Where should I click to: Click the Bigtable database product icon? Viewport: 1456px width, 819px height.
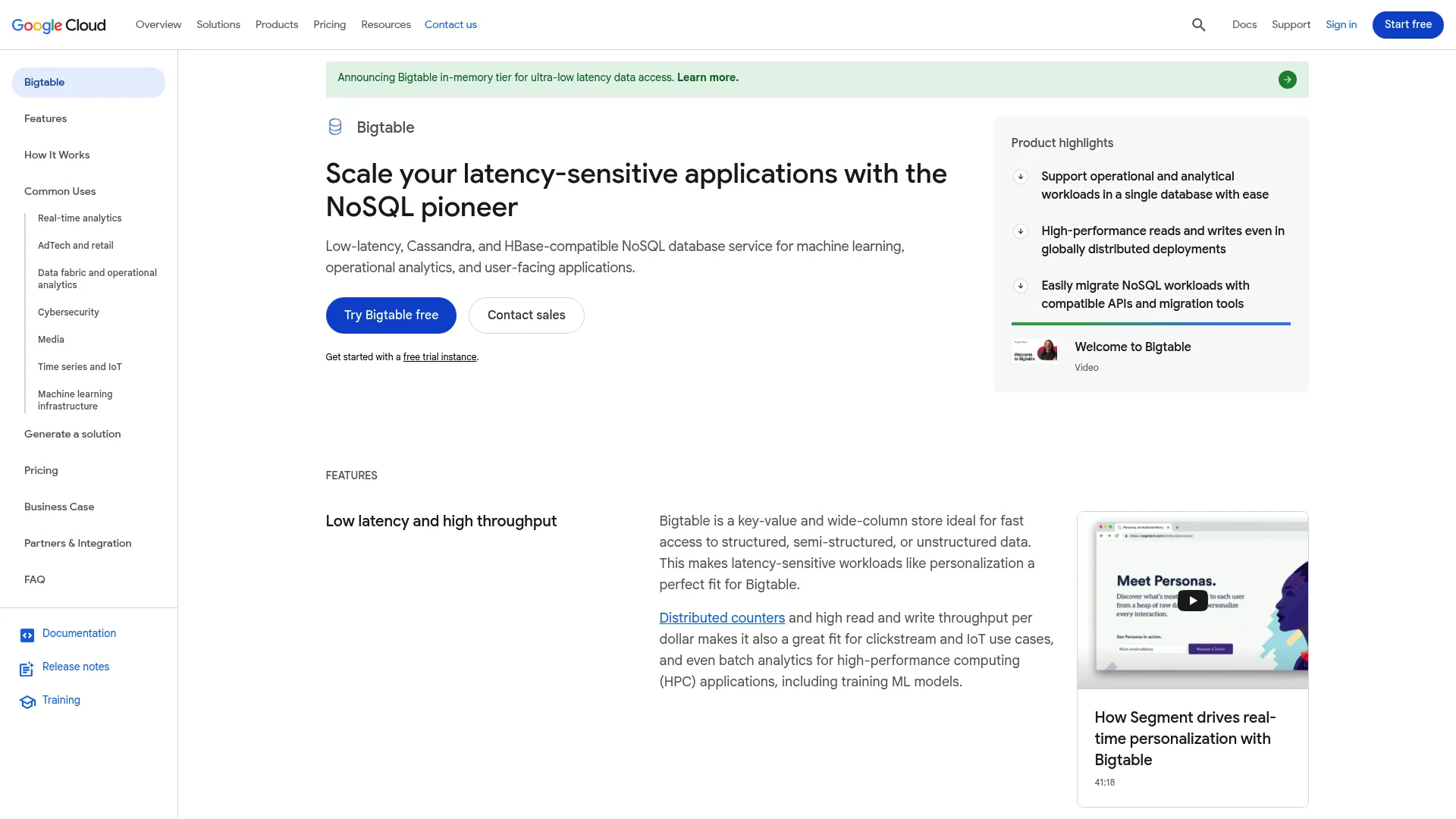(x=334, y=127)
